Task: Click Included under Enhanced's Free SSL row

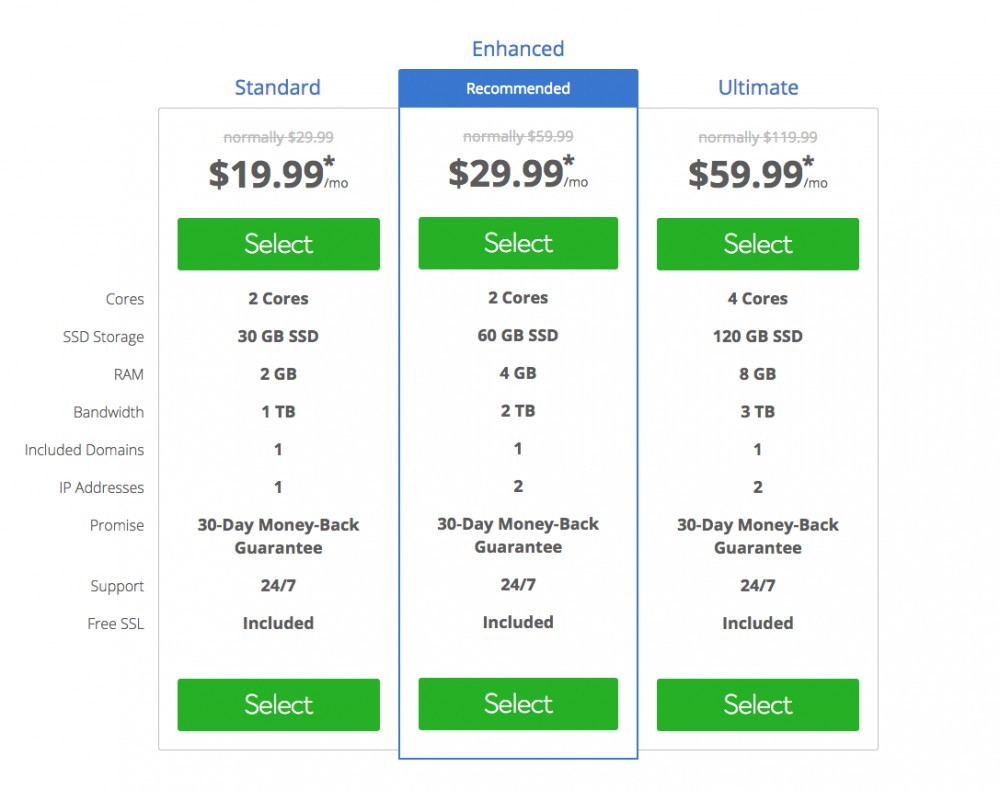Action: coord(518,623)
